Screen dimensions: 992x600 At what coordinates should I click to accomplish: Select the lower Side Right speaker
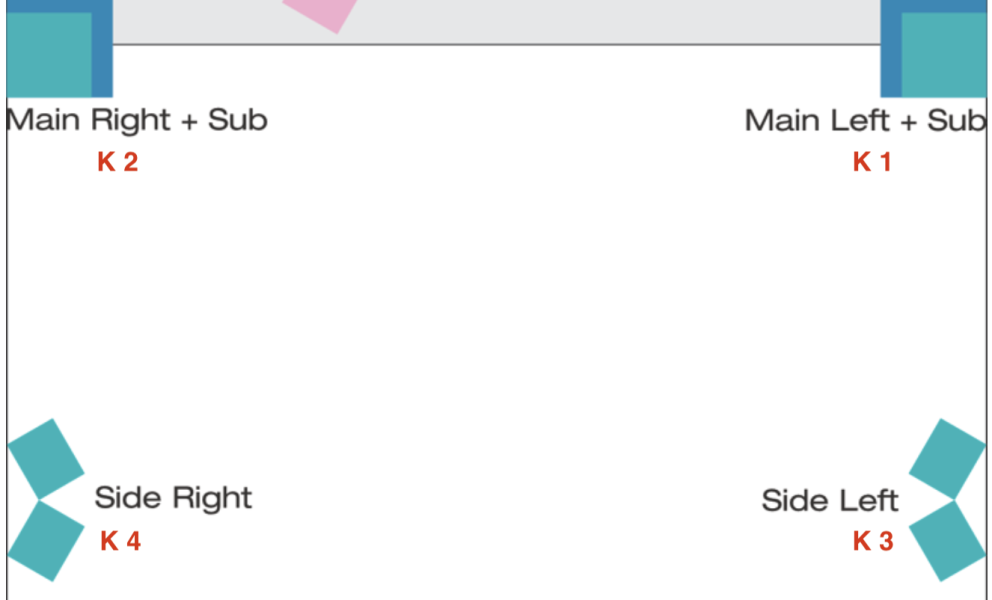click(46, 540)
